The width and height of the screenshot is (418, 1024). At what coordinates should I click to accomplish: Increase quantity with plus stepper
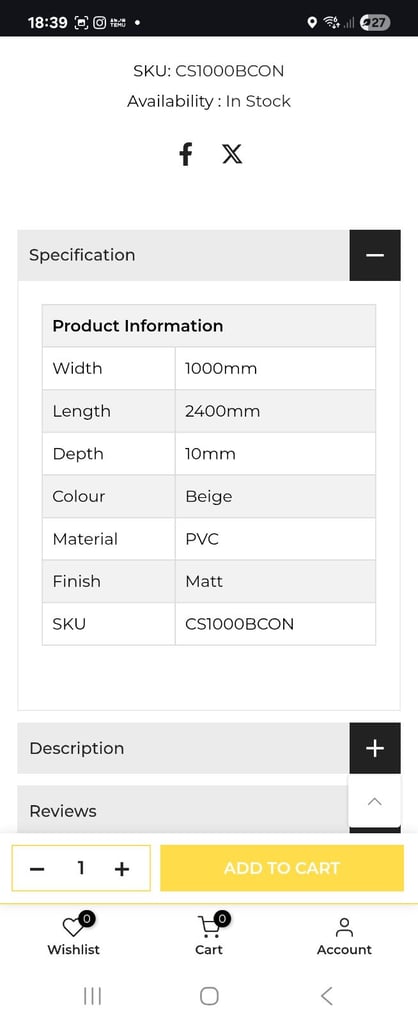pos(122,869)
